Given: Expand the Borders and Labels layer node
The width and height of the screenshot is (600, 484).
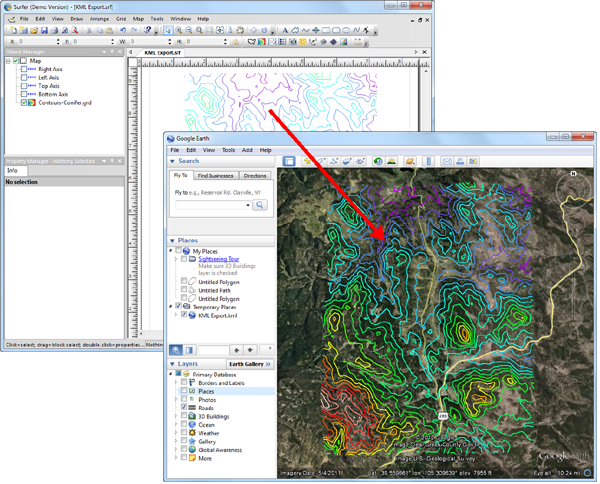Looking at the screenshot, I should 176,382.
